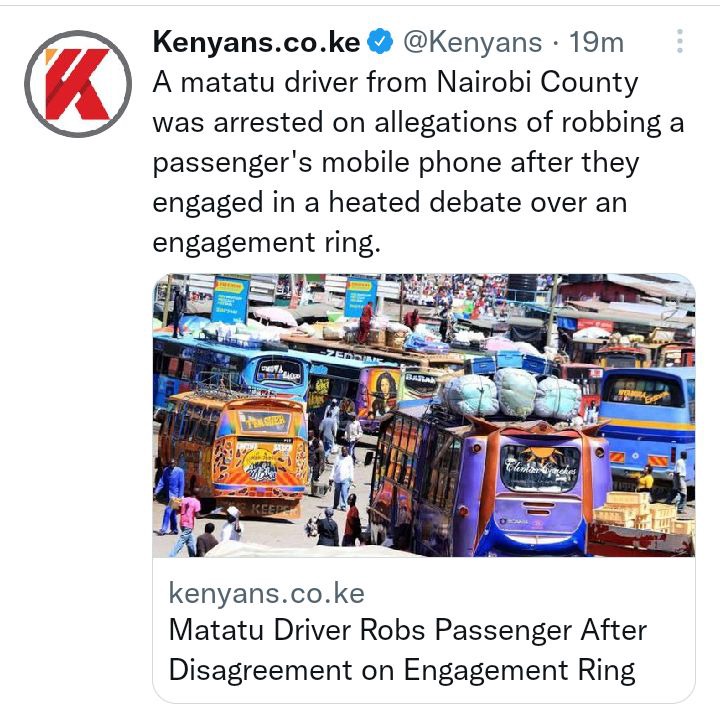Click the "Nairobi County" words in tweet

[537, 82]
